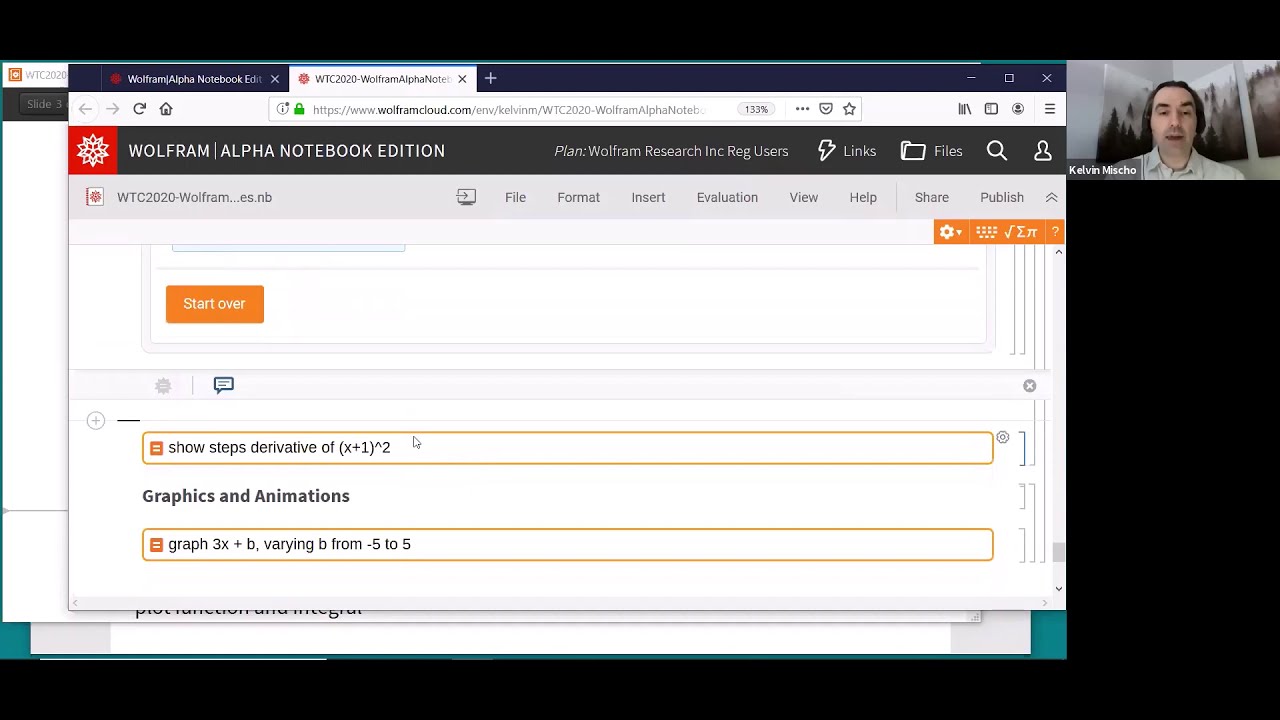Bookmark this page with star icon
1280x720 pixels.
[x=849, y=109]
